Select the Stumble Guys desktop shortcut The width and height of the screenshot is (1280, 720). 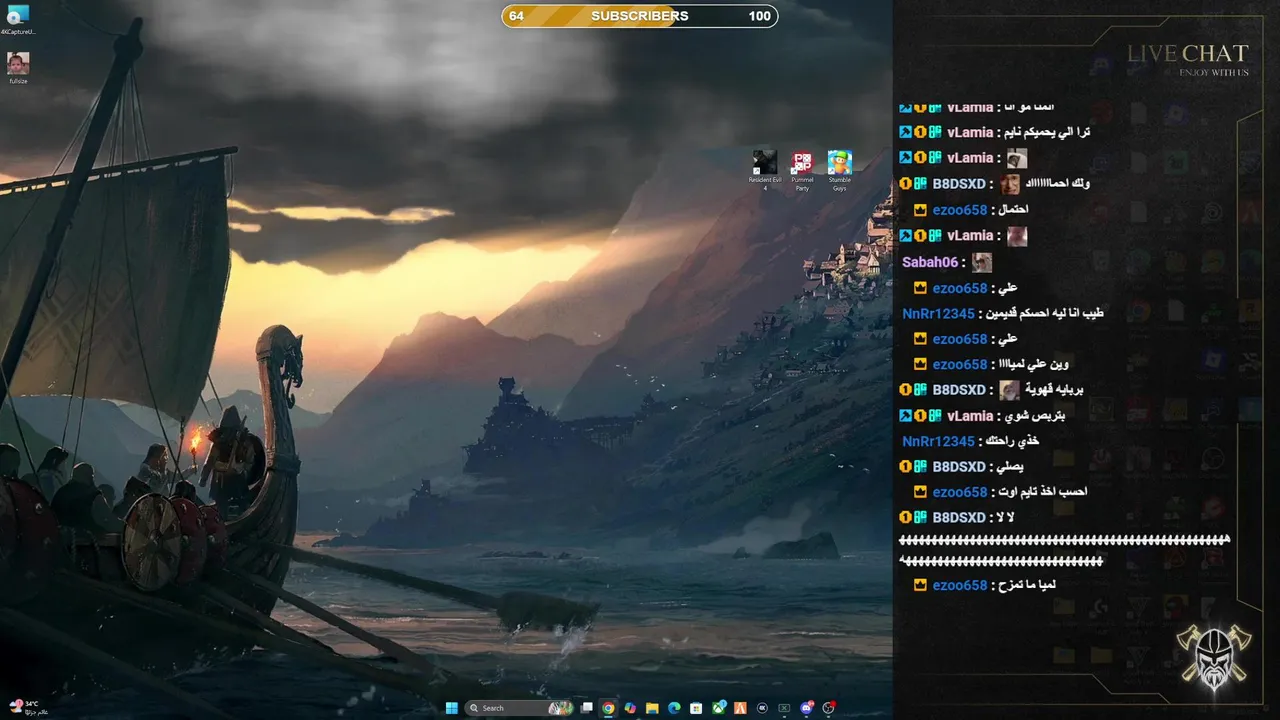click(x=839, y=170)
